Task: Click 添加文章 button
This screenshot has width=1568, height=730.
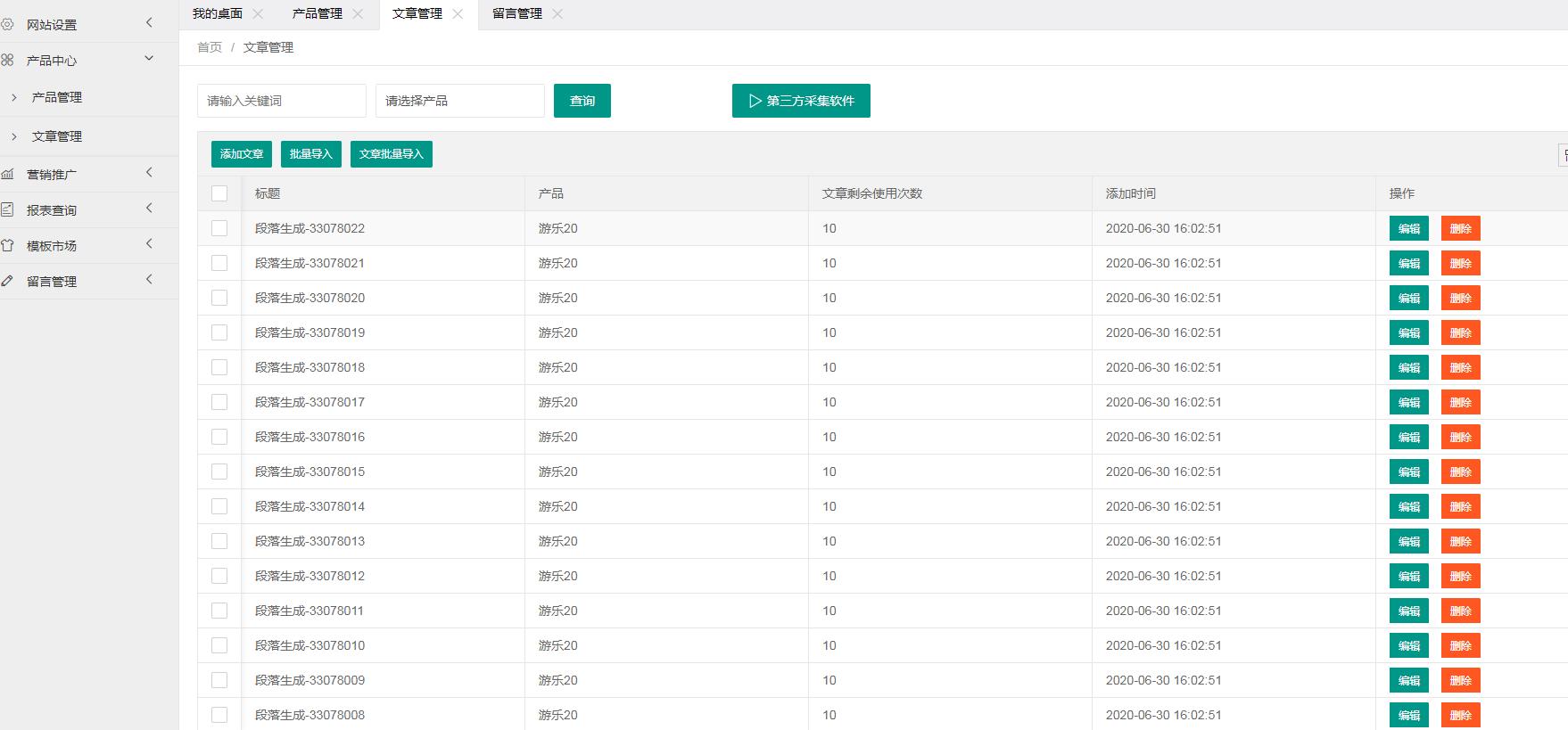Action: click(242, 154)
